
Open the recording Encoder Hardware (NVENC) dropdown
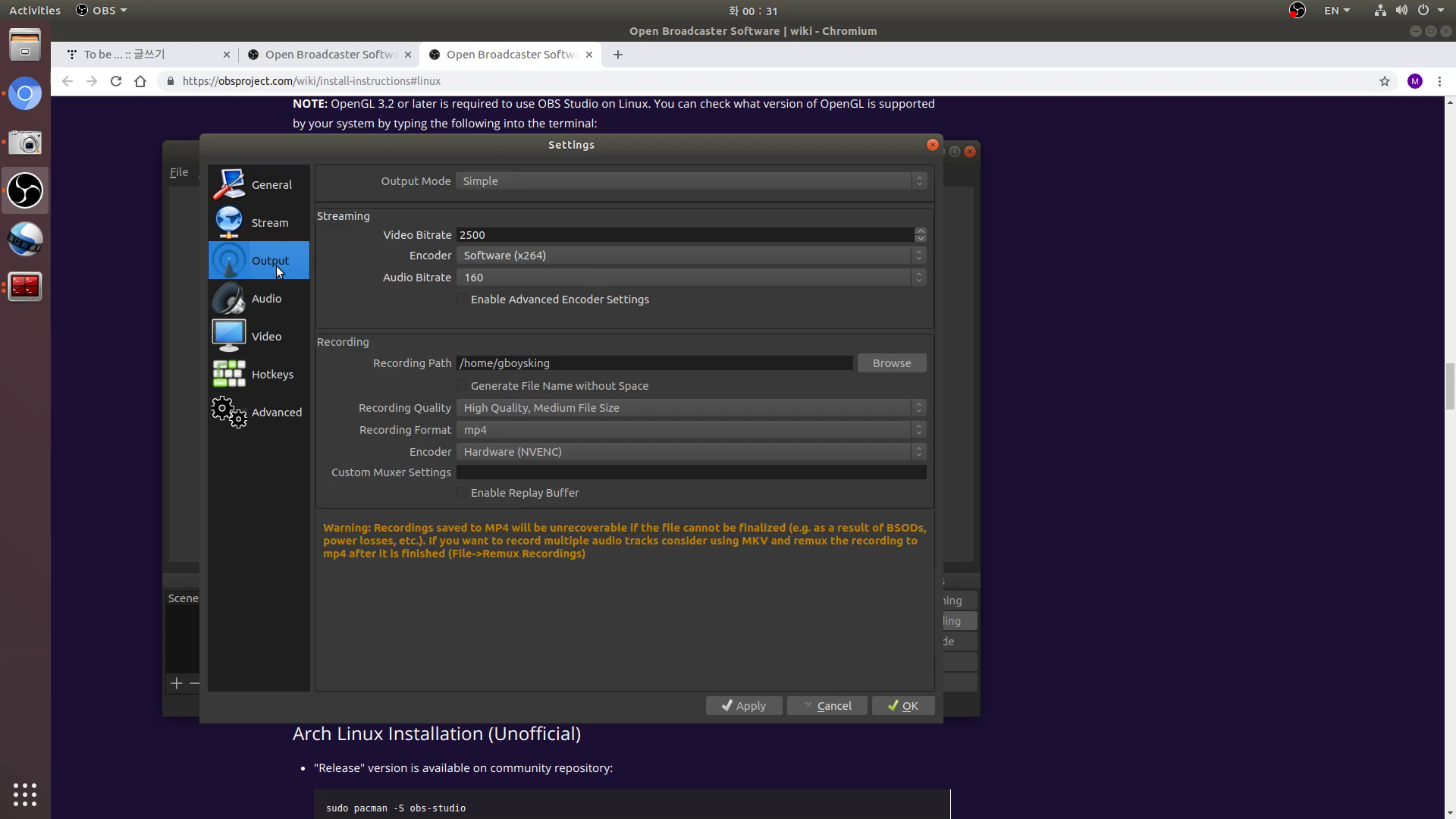pos(691,452)
